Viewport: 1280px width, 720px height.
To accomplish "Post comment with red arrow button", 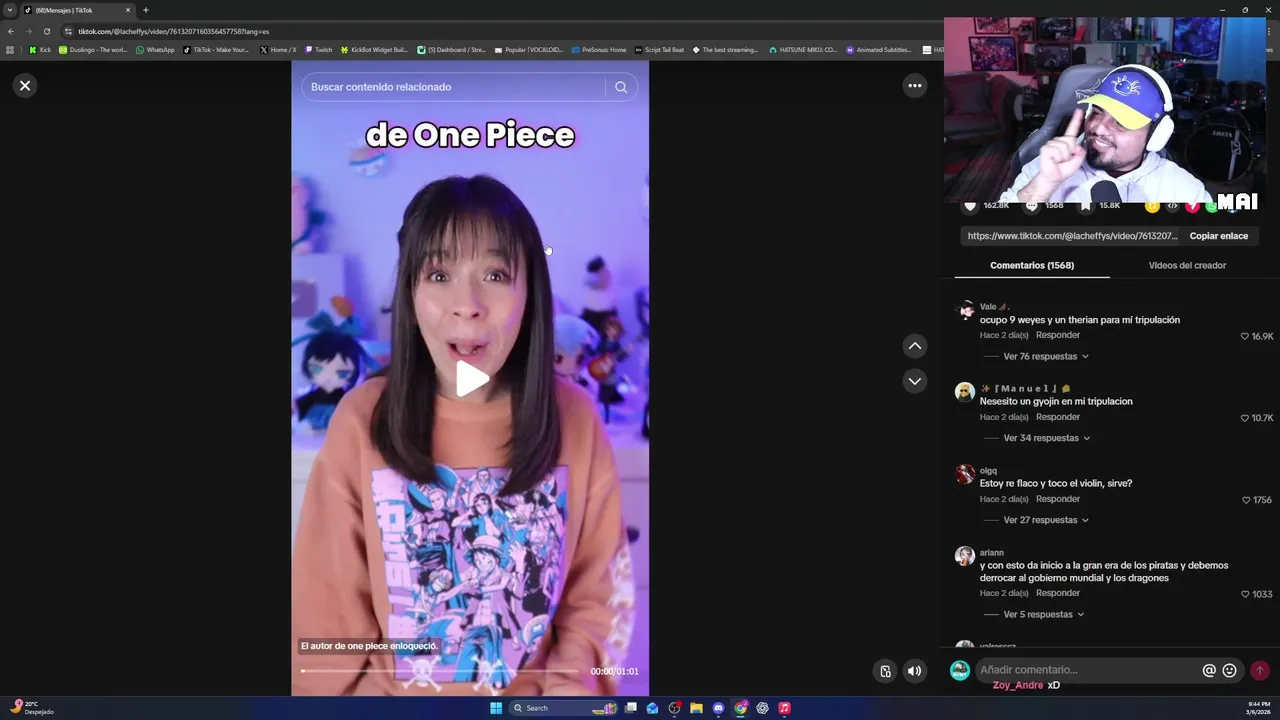I will 1260,670.
